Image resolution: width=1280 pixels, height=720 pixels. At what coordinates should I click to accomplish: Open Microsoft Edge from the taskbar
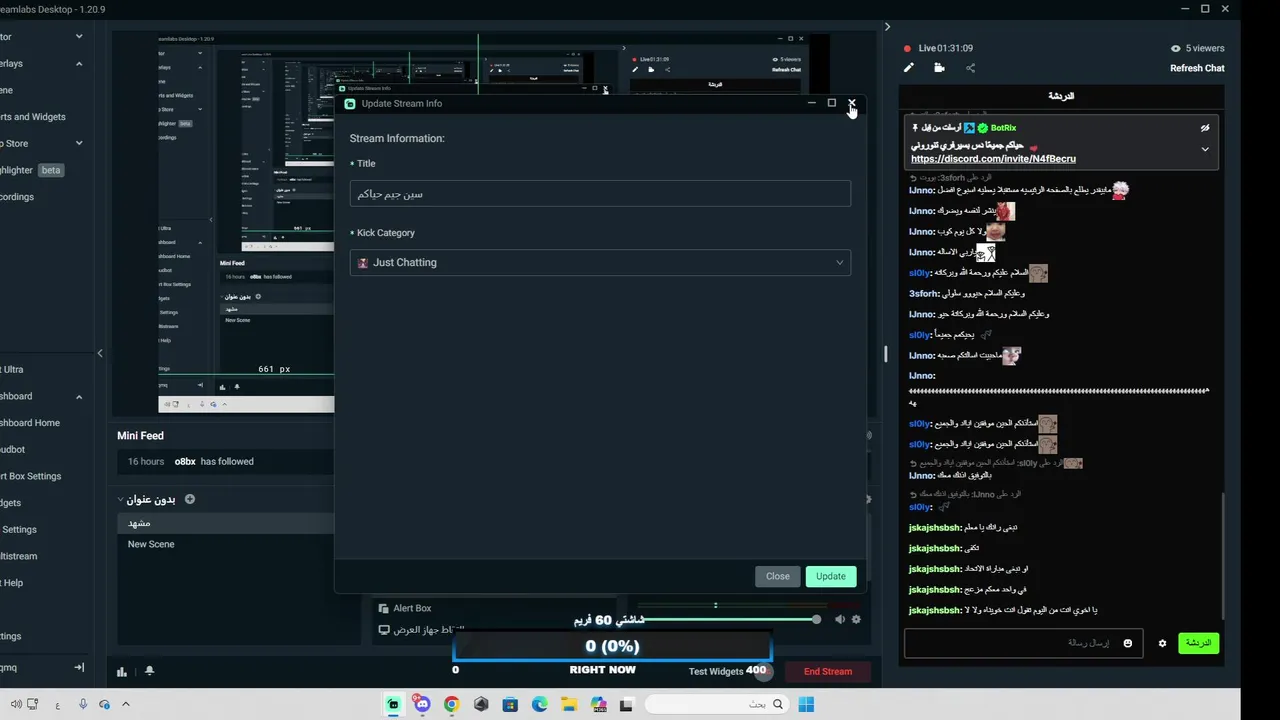click(x=540, y=704)
